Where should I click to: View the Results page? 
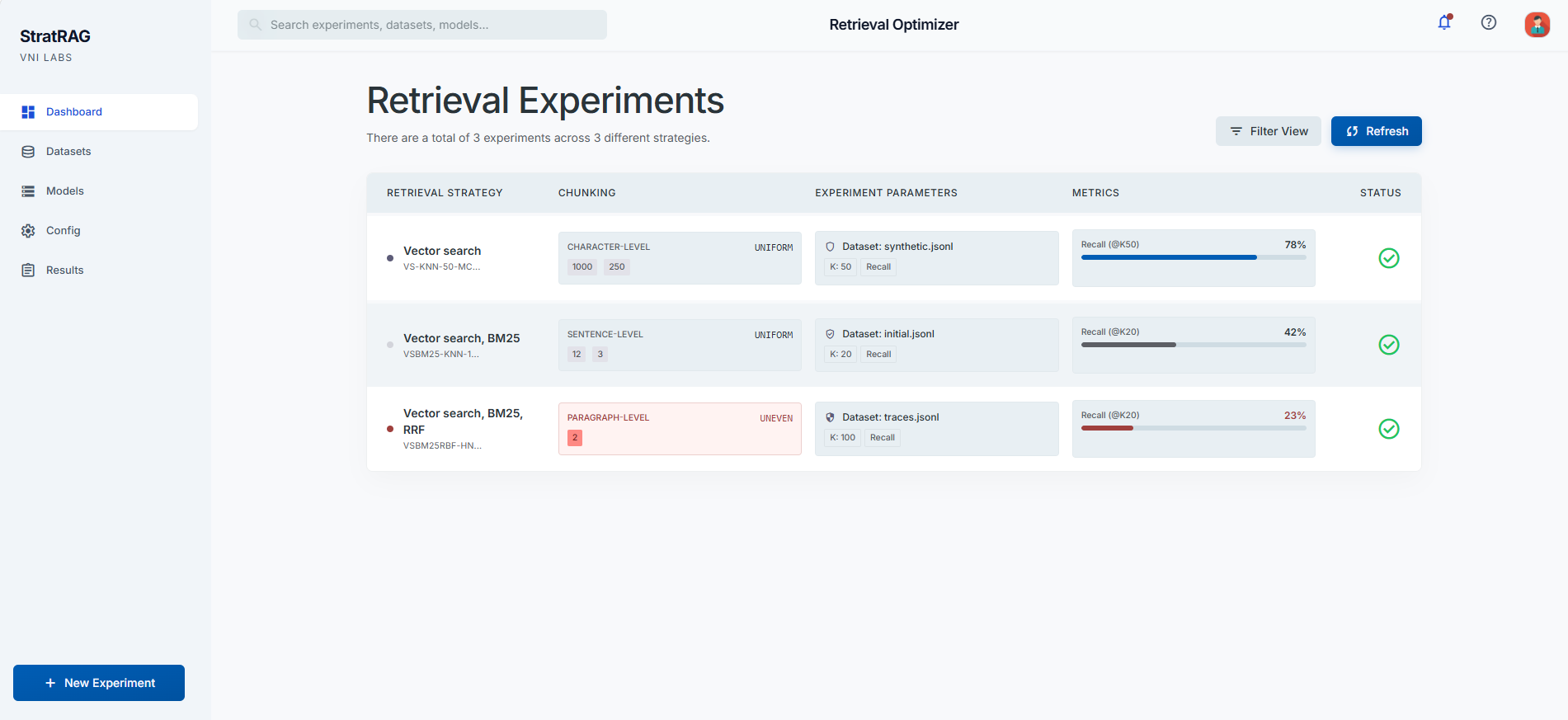tap(99, 271)
